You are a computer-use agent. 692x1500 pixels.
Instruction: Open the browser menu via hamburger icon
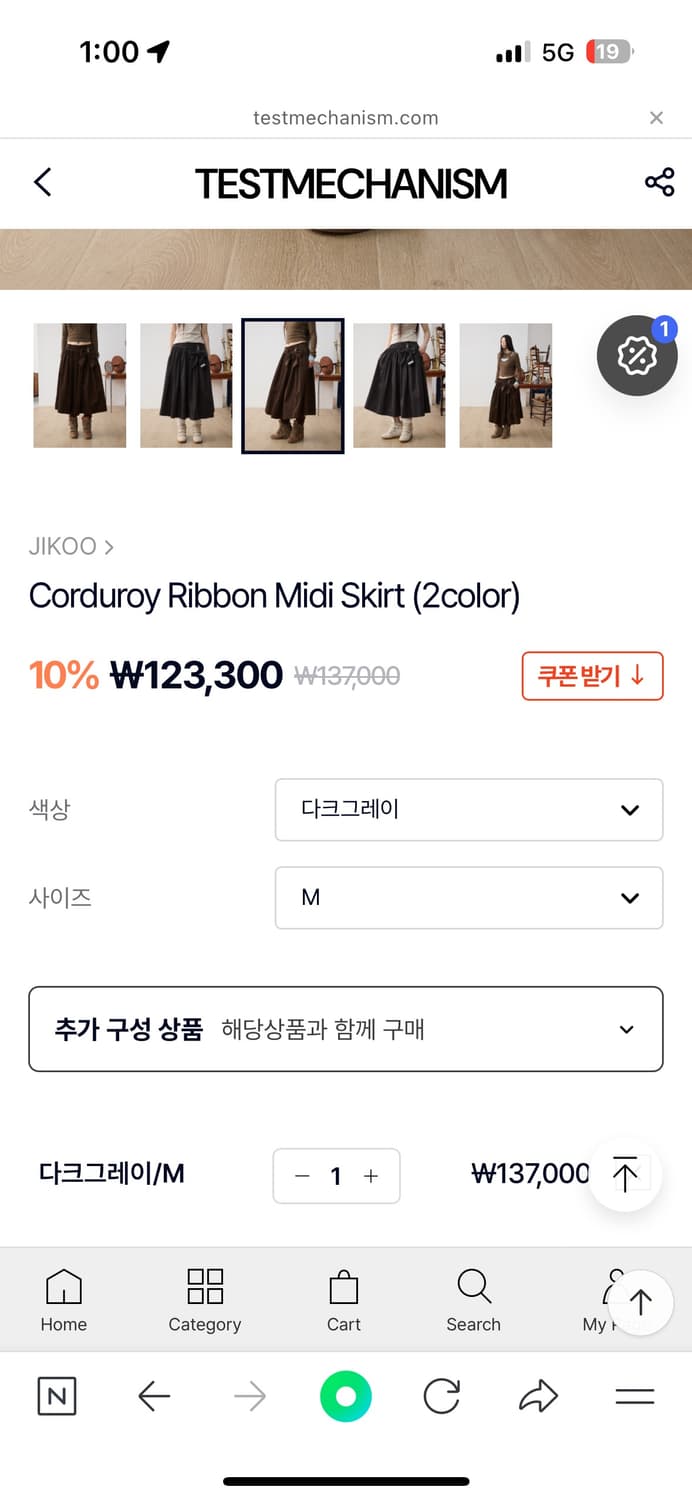pos(634,1396)
